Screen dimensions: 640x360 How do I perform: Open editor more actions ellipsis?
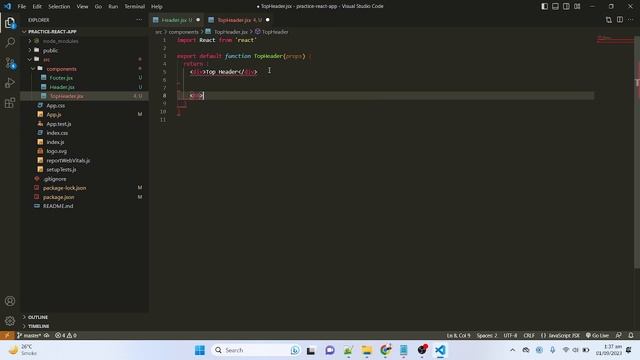[631, 20]
